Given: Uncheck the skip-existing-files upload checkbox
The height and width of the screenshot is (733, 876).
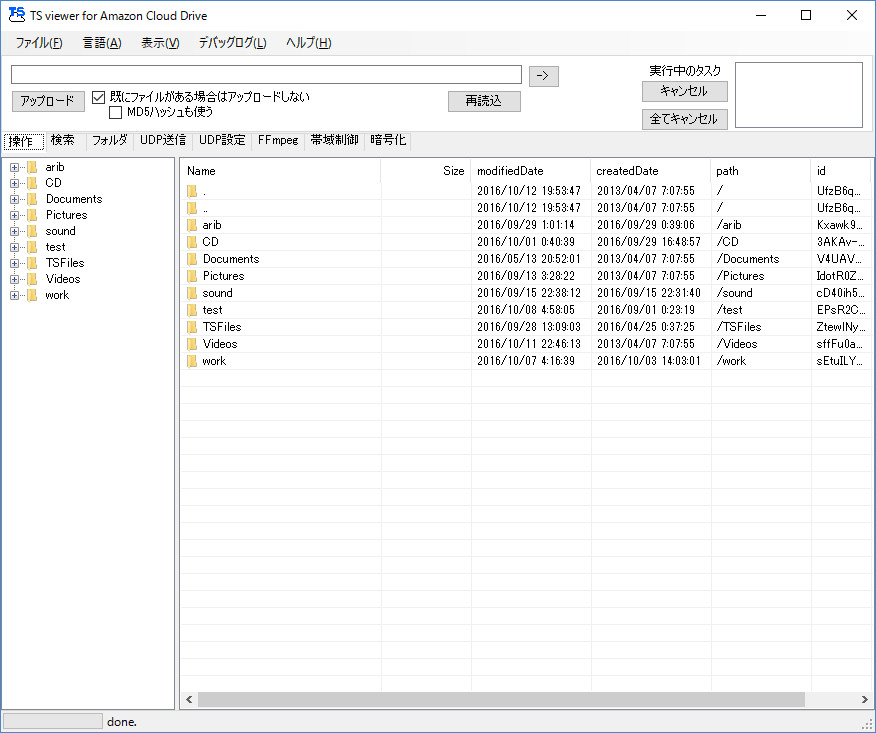Looking at the screenshot, I should click(99, 97).
